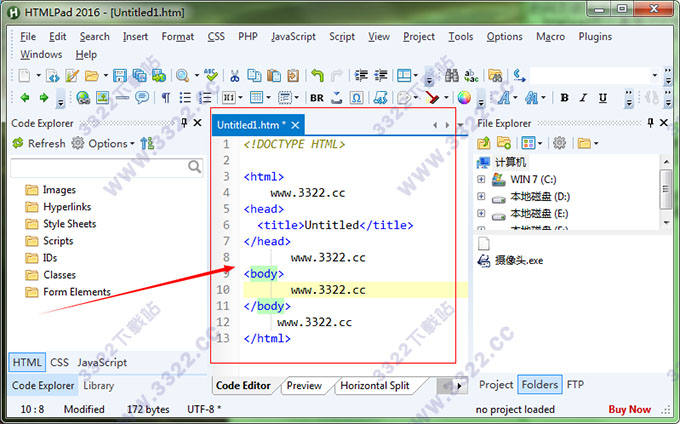Create a new document with the New file icon

(25, 76)
